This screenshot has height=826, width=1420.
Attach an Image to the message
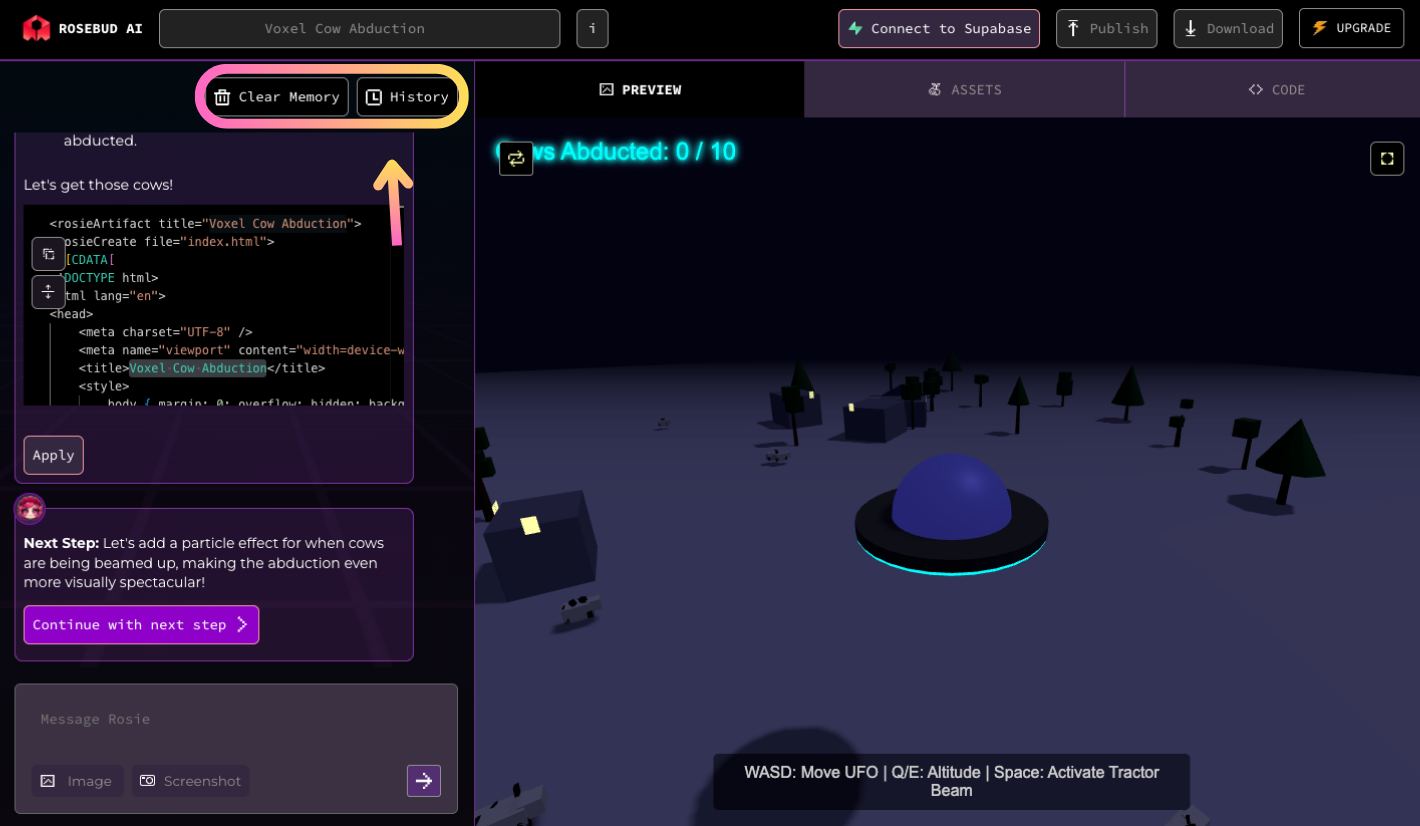(x=77, y=781)
